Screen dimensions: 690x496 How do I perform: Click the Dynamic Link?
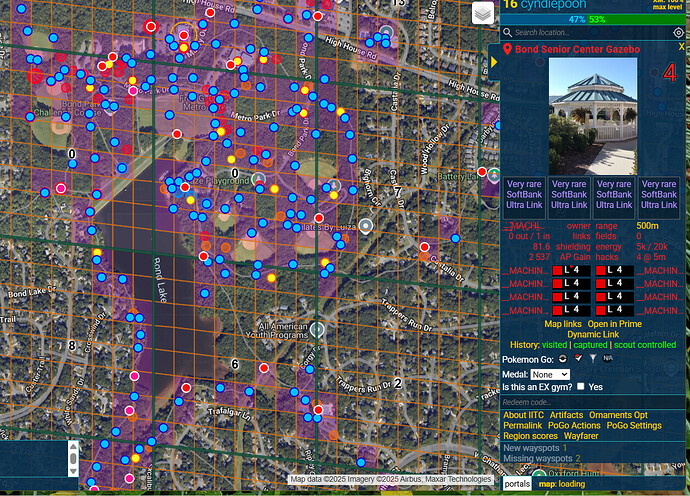point(593,334)
